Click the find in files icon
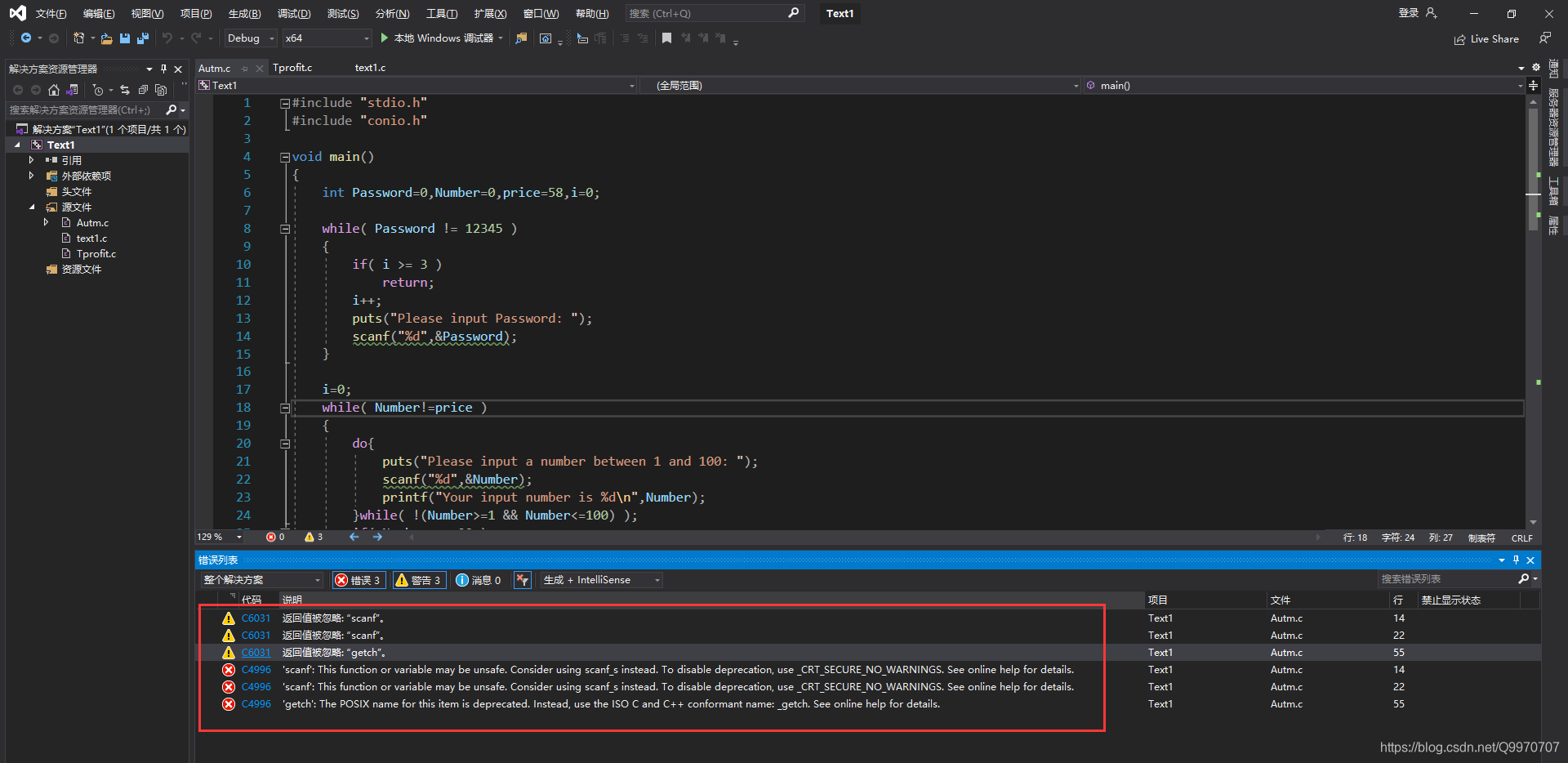Screen dimensions: 1568x763 coord(521,38)
